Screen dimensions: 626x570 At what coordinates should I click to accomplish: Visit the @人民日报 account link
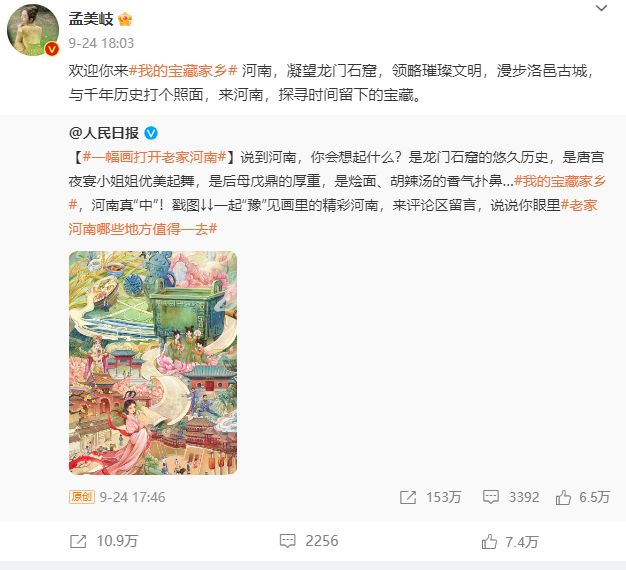pos(104,133)
